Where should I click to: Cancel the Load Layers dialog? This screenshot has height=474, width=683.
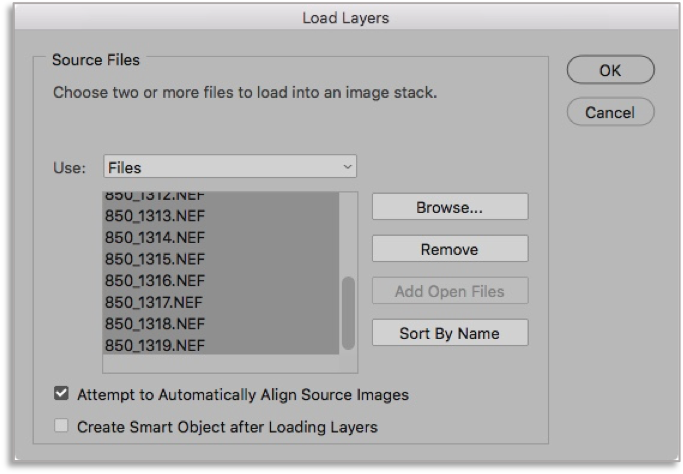tap(609, 112)
